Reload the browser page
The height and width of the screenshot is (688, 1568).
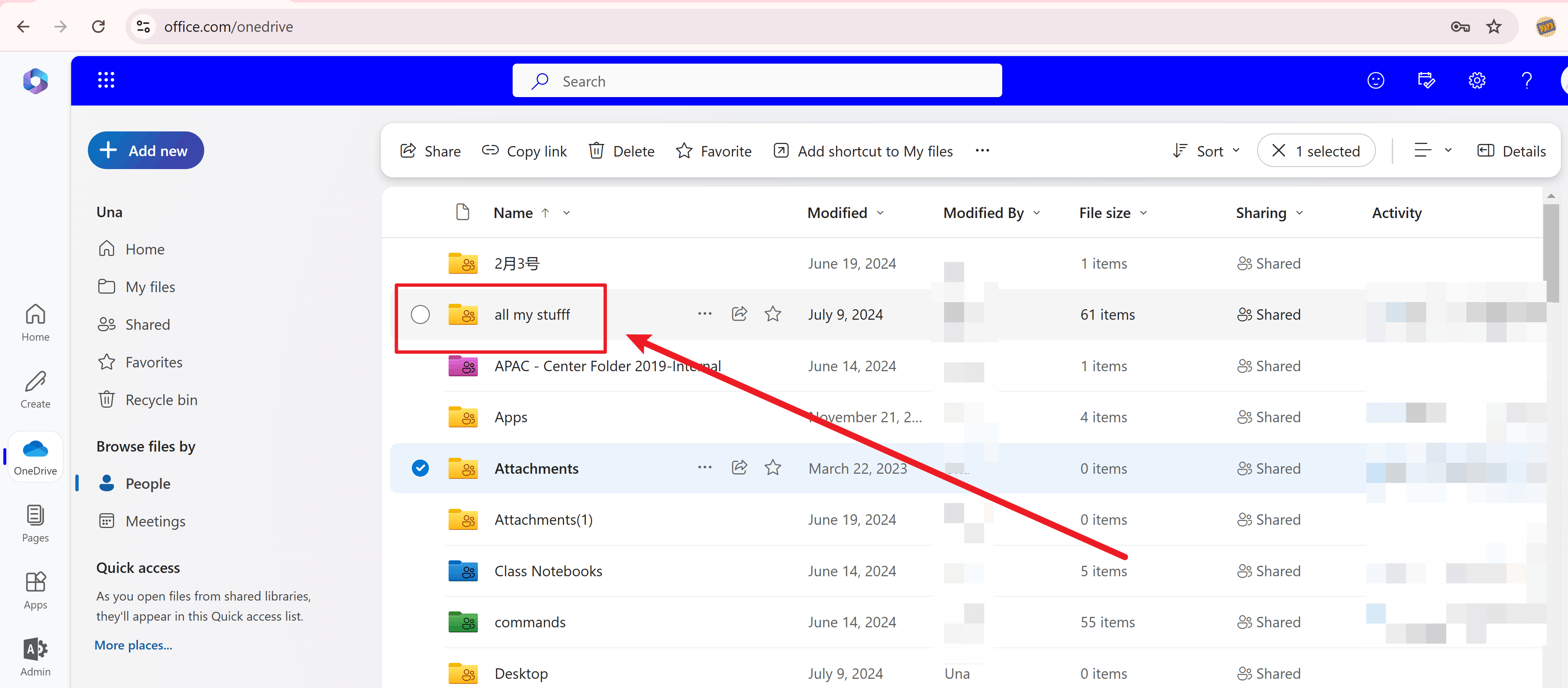click(99, 26)
